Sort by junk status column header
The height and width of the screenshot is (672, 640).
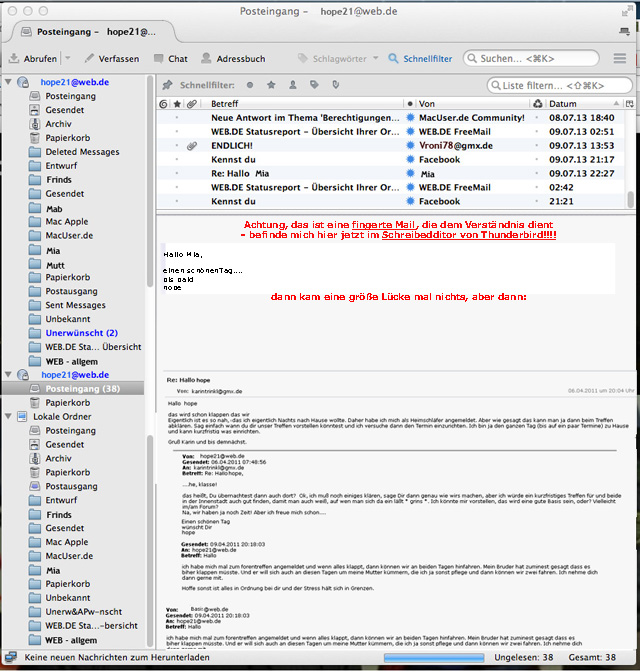coord(537,104)
